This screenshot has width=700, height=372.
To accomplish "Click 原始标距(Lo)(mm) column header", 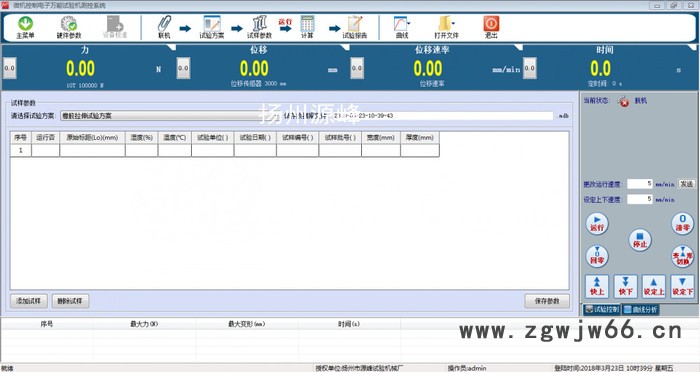I will coord(92,138).
